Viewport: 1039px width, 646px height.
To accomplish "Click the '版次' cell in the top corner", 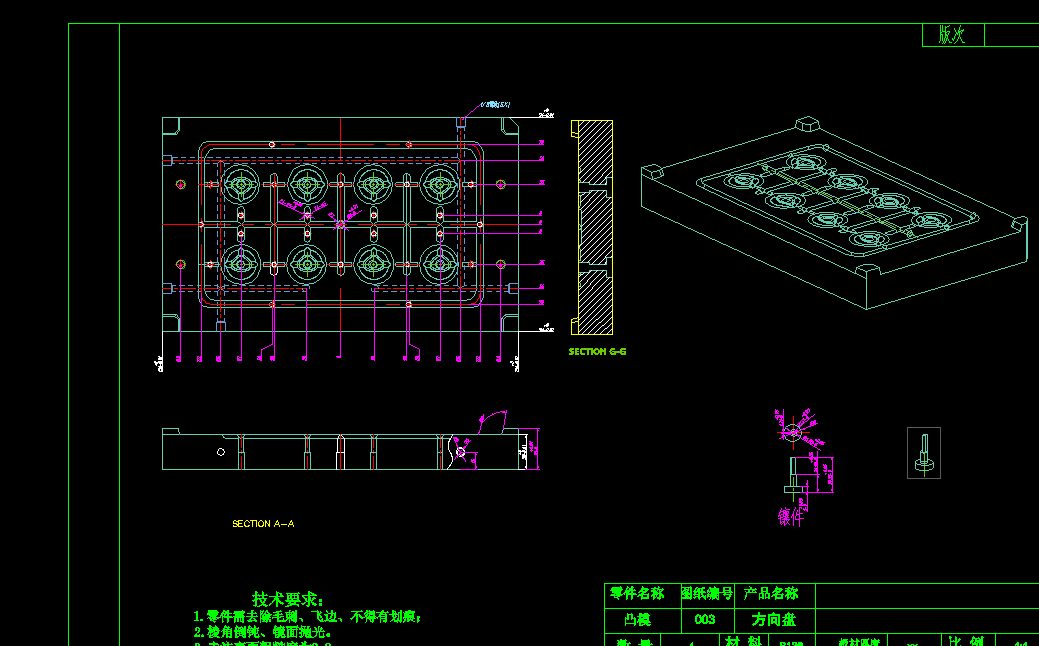I will (953, 35).
